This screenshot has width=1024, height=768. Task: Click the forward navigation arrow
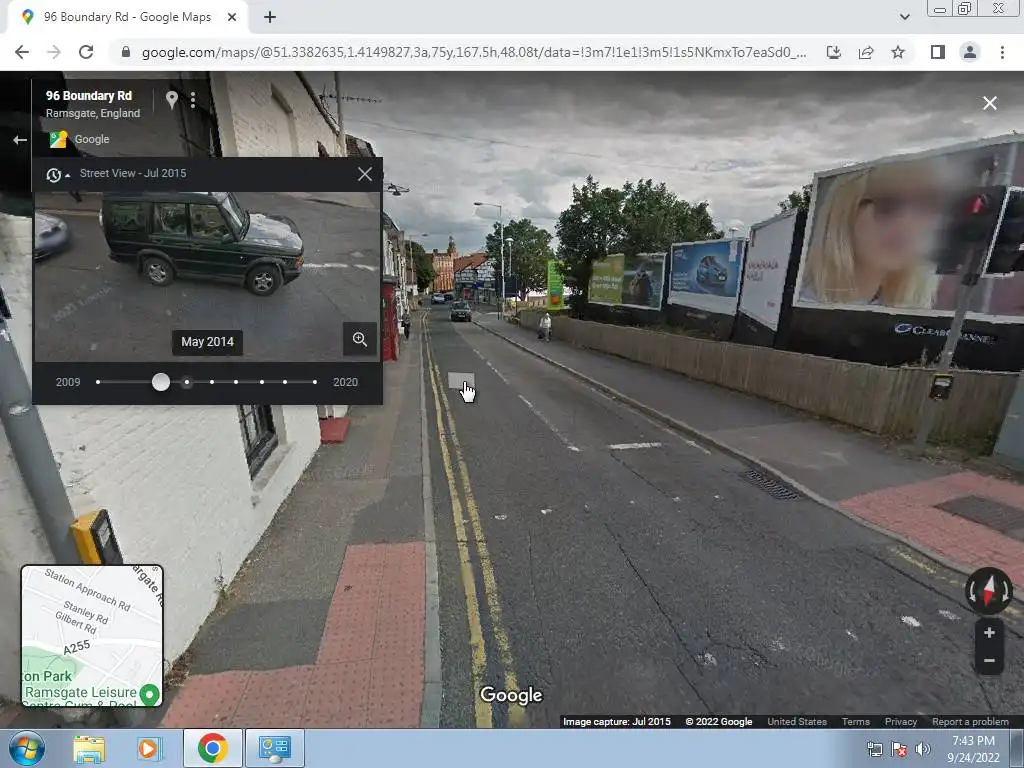54,52
